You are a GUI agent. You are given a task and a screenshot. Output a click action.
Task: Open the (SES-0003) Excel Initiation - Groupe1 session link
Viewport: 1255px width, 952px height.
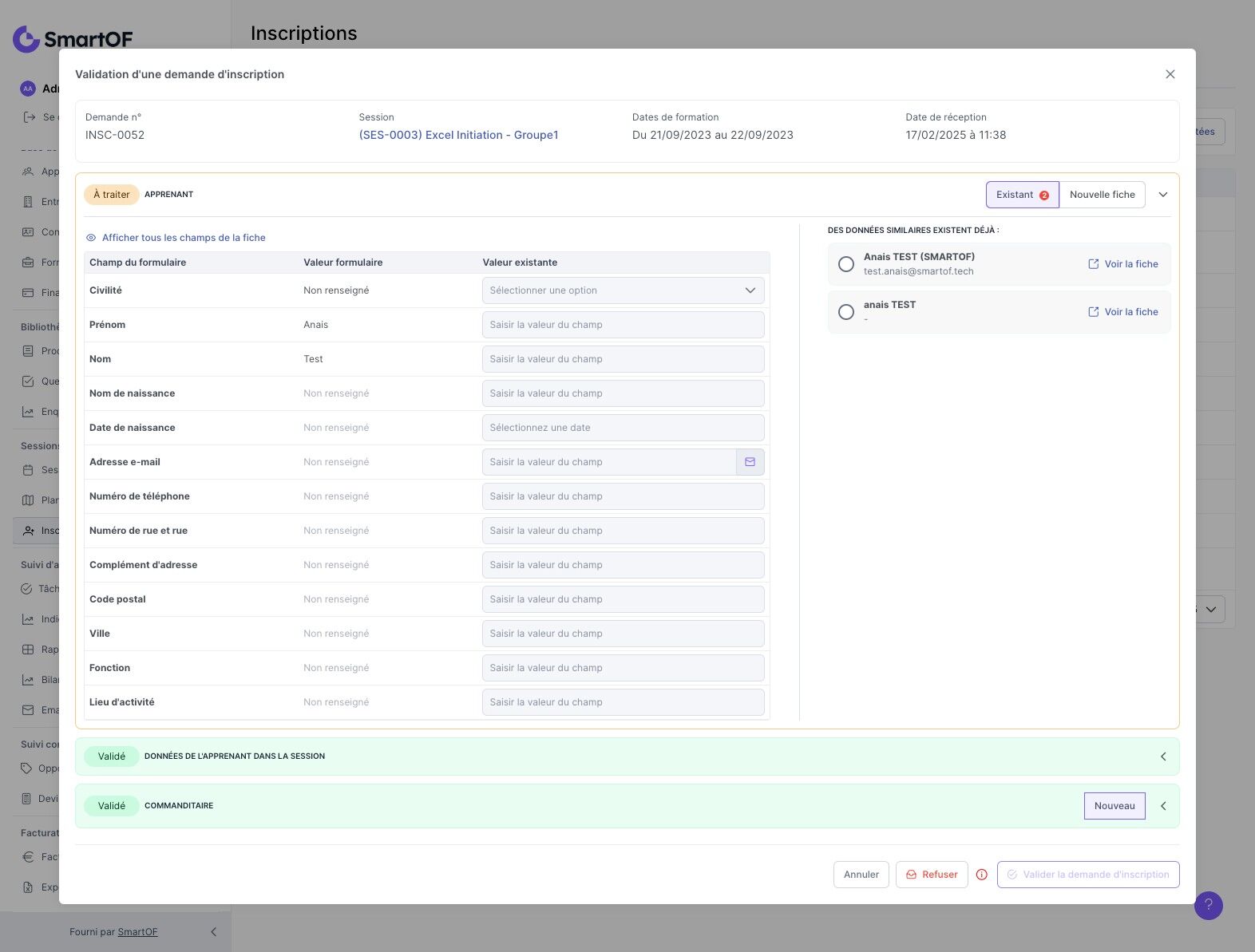click(x=458, y=135)
